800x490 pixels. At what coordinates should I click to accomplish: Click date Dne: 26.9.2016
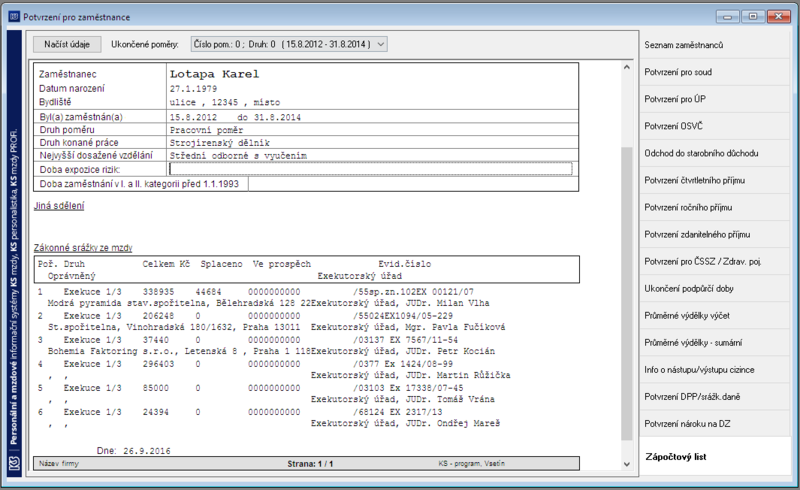134,451
